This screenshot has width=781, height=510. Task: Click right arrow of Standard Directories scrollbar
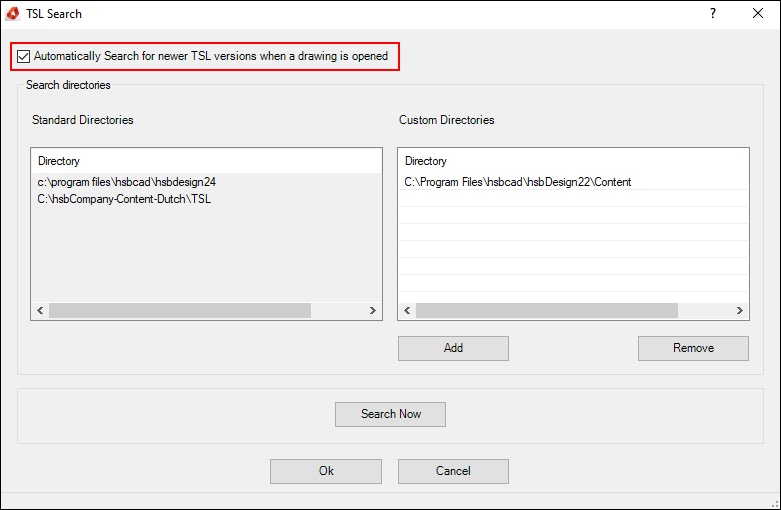(373, 310)
